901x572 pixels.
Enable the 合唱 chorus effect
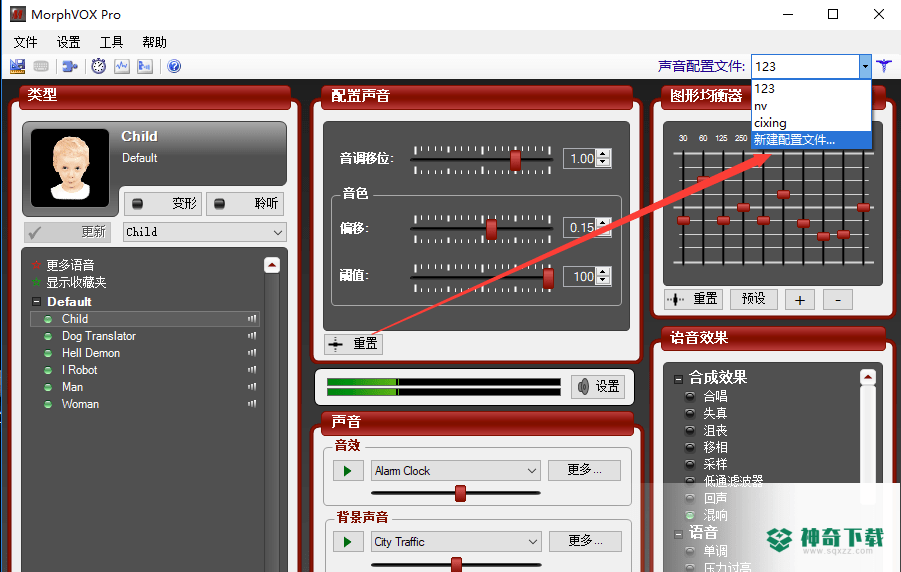(x=690, y=396)
